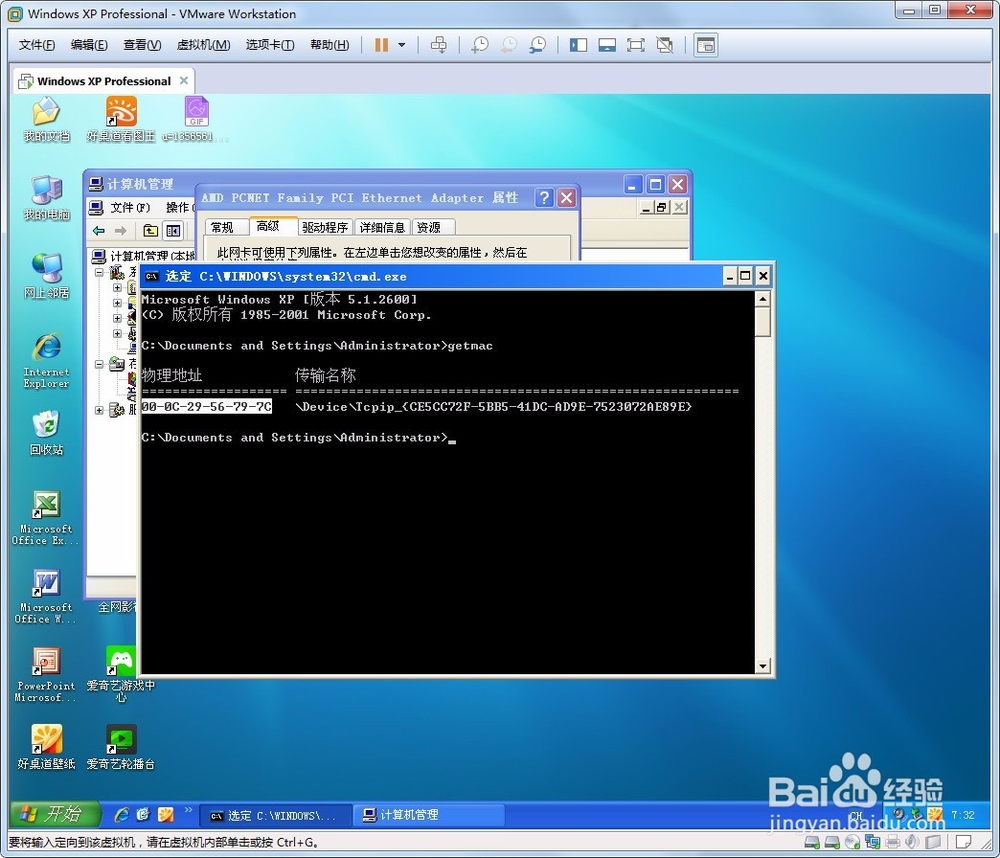Screen dimensions: 1000x858
Task: Open the 编辑(E) menu in VMware
Action: tap(89, 45)
